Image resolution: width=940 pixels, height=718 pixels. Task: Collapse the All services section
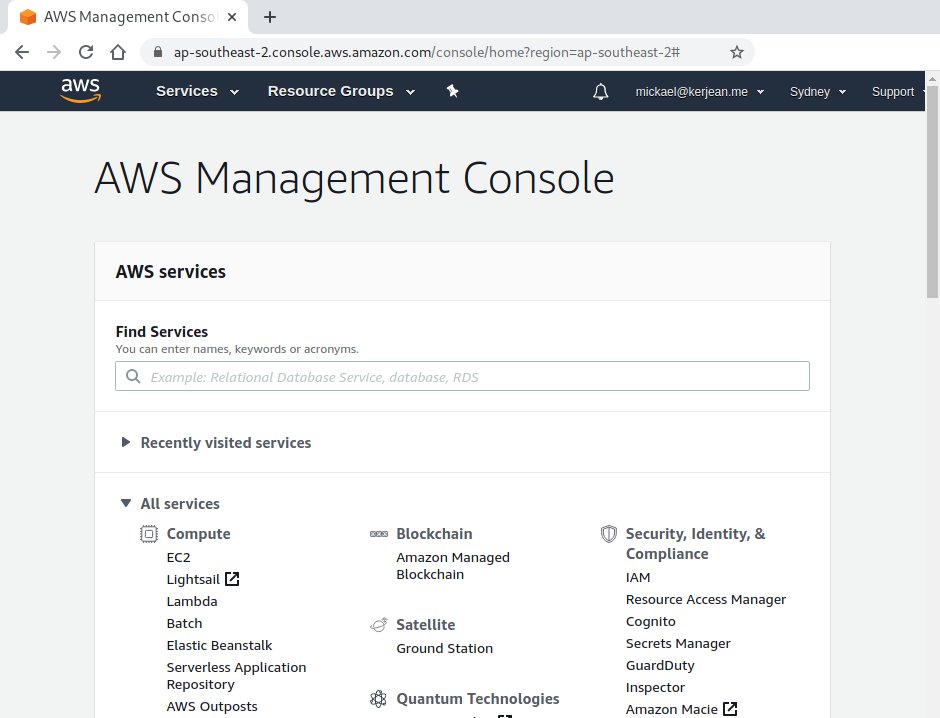pyautogui.click(x=170, y=503)
